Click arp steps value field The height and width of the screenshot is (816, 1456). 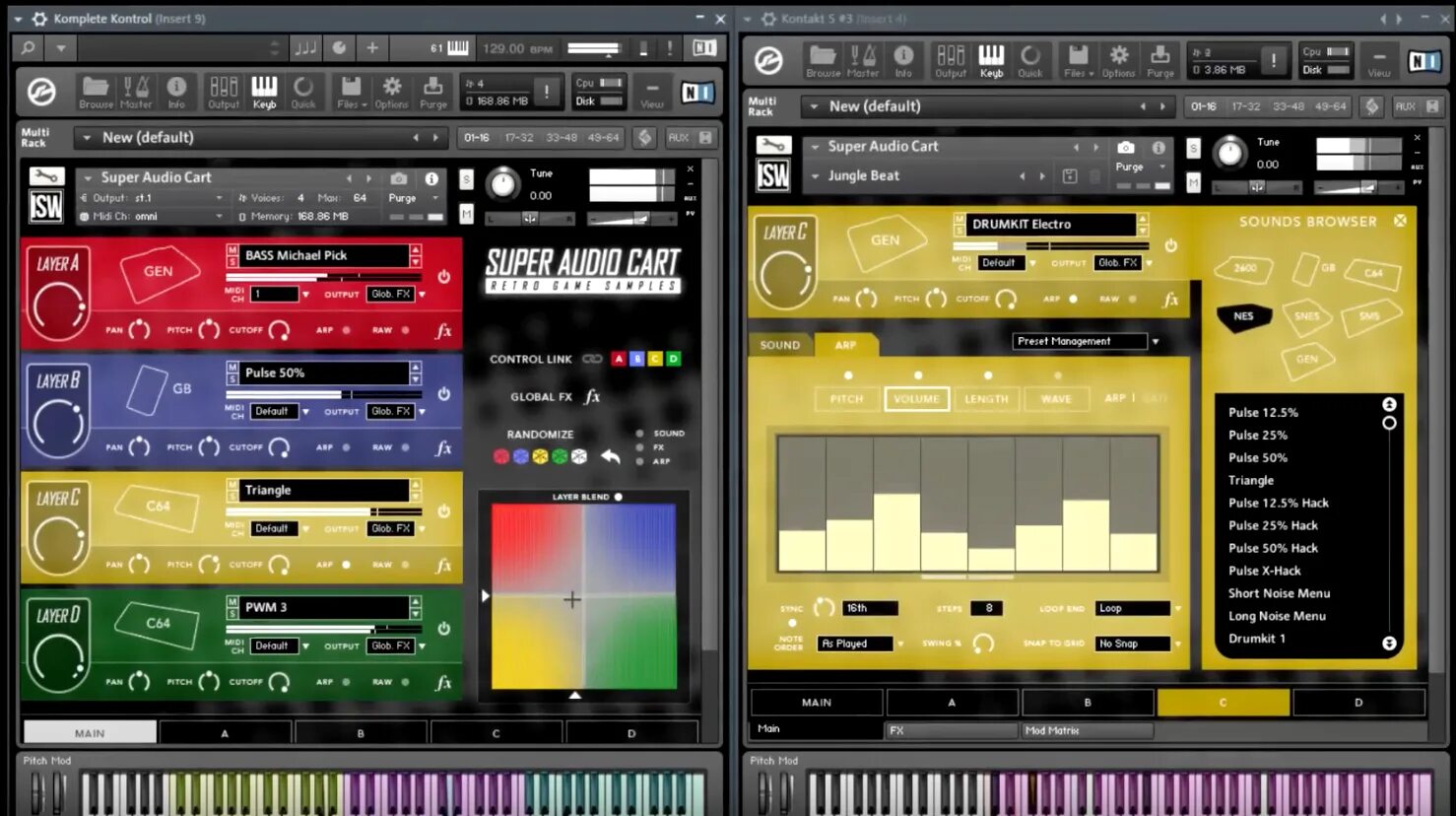(986, 608)
